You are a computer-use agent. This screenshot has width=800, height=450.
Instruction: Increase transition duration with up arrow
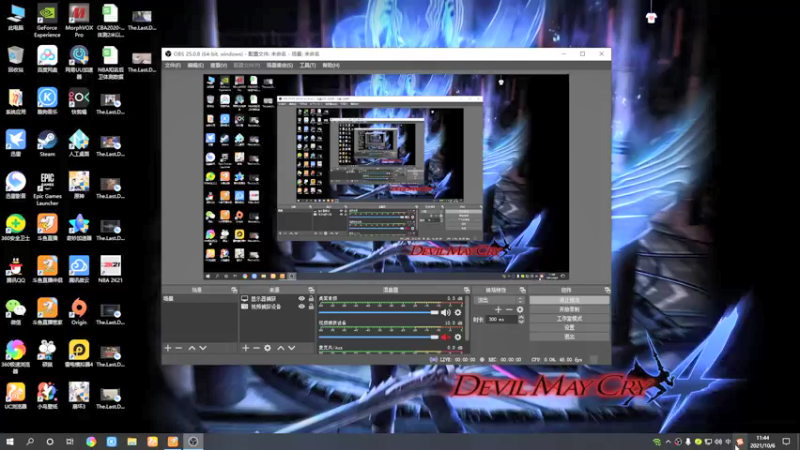click(521, 317)
